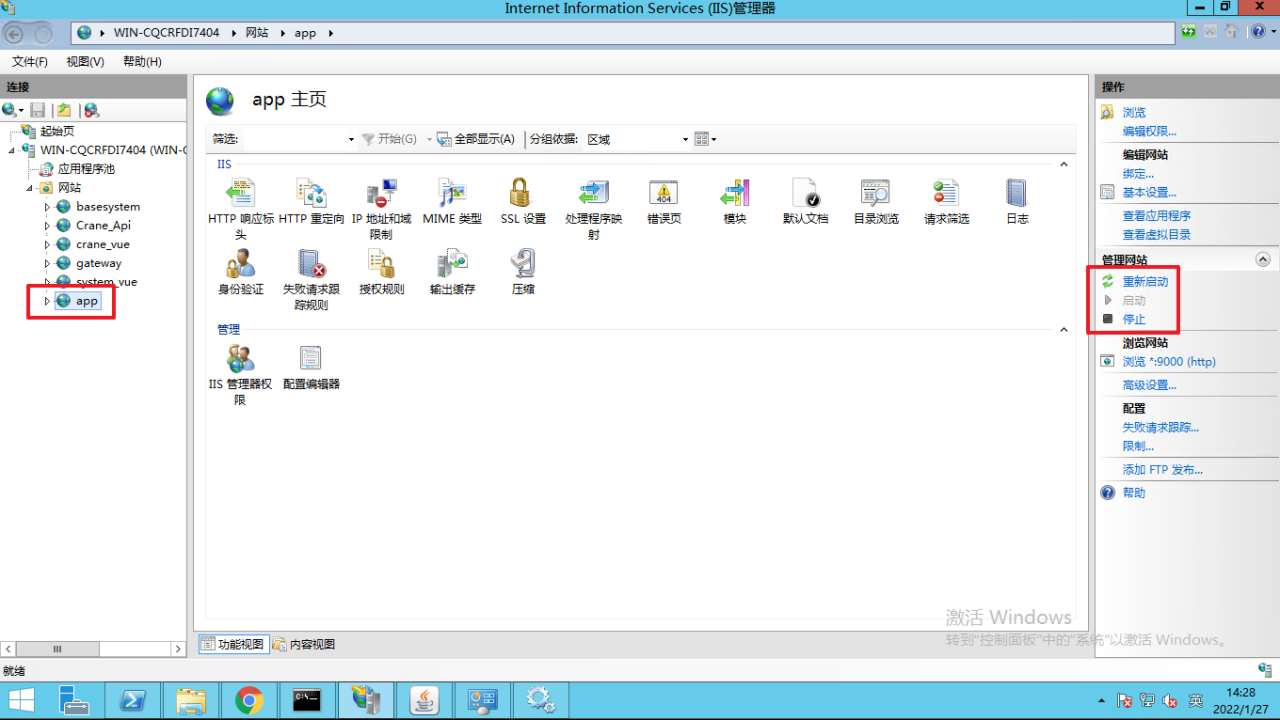
Task: Switch to 功能视图 tab
Action: (232, 644)
